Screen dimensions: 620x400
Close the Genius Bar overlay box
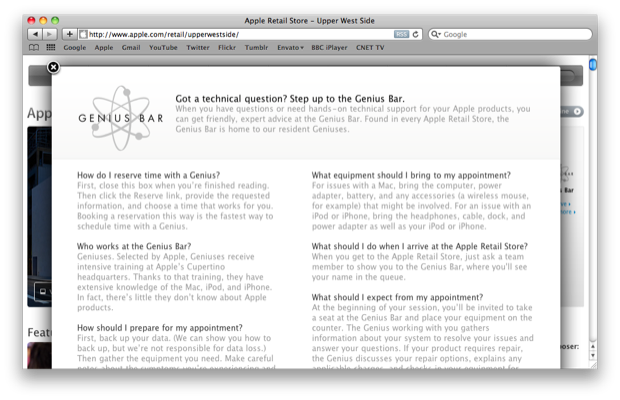click(53, 68)
